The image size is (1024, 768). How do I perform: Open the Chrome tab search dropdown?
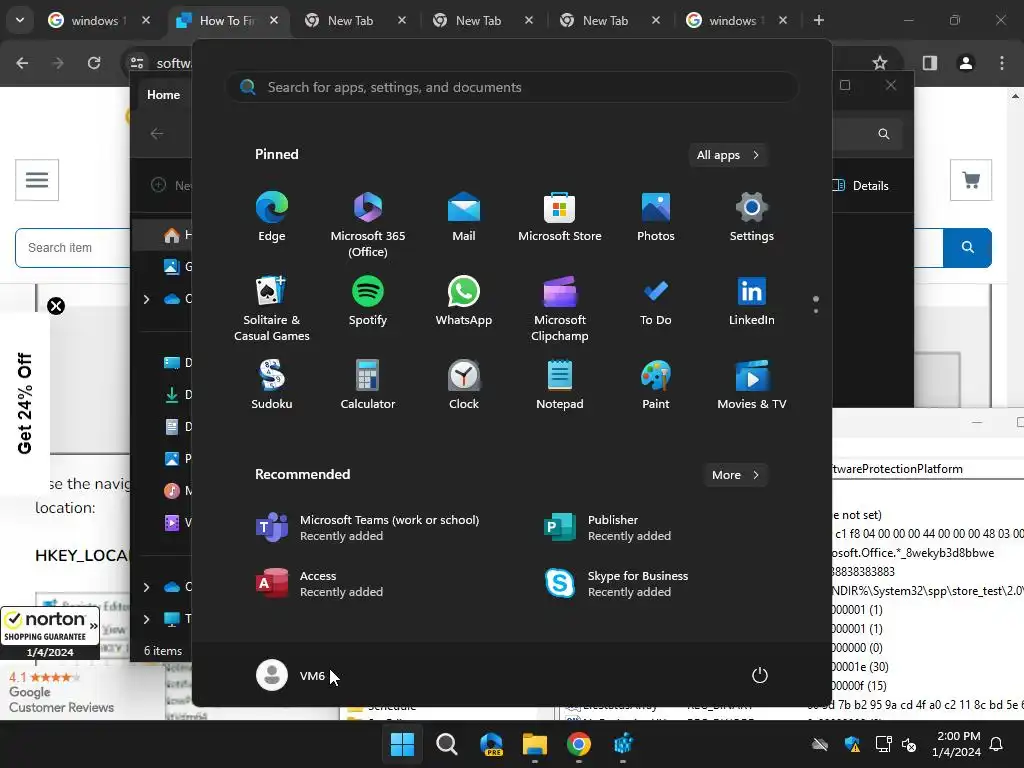[x=20, y=20]
